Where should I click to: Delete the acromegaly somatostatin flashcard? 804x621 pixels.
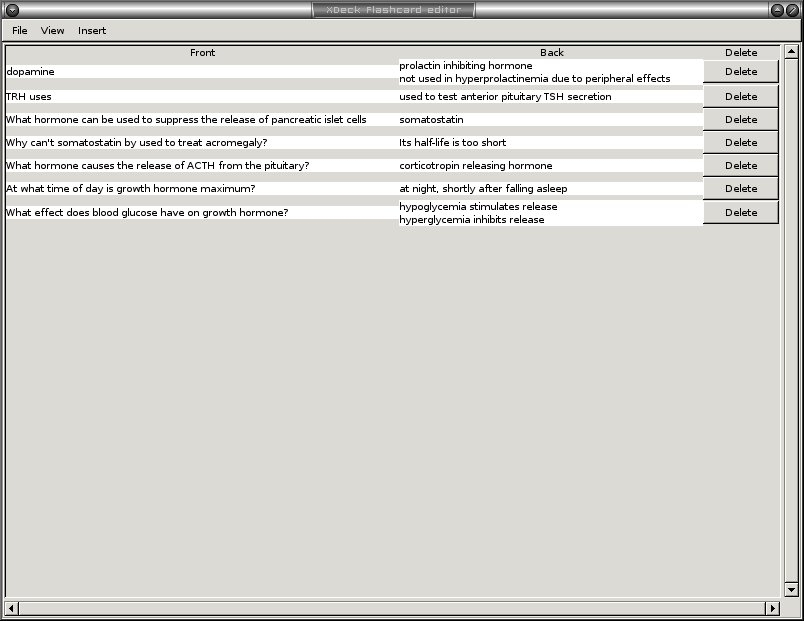click(740, 143)
